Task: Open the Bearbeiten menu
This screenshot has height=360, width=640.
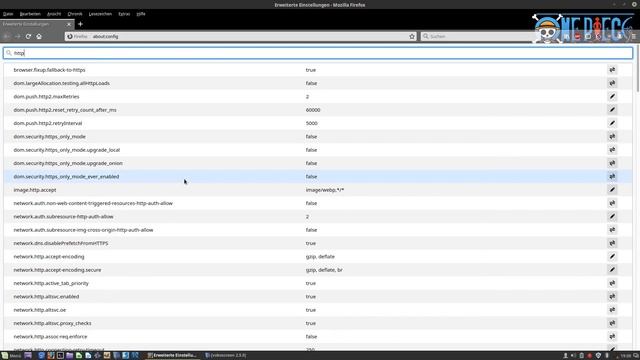Action: coord(30,14)
